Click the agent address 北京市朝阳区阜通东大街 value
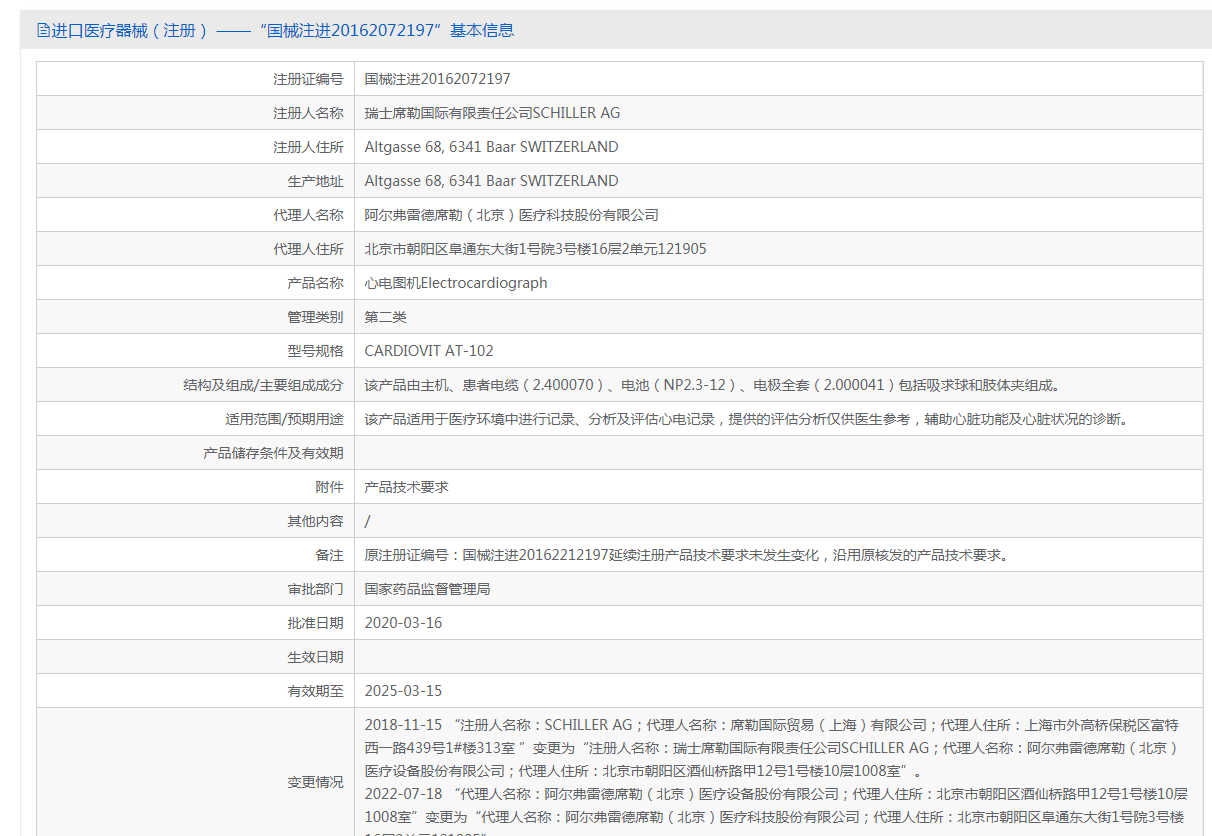 click(535, 249)
